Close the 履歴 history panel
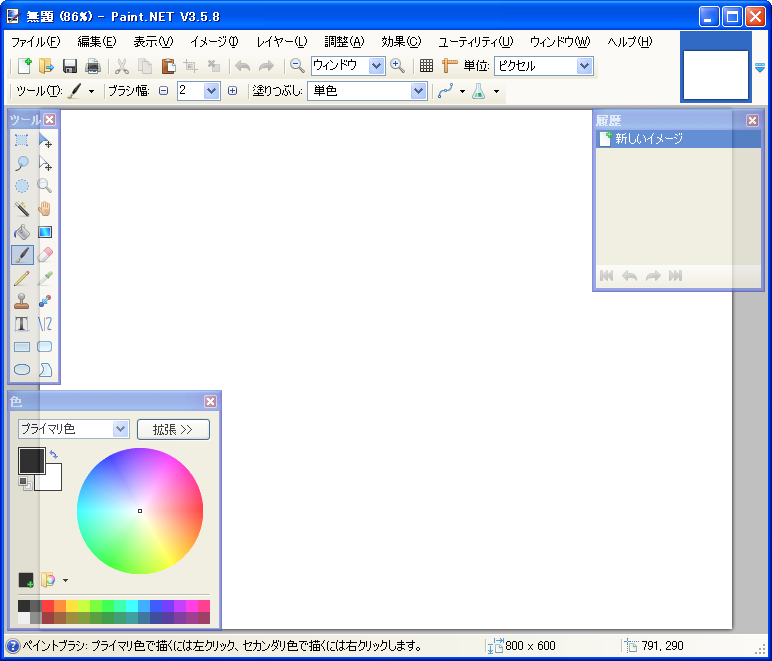Viewport: 772px width, 661px height. 752,121
